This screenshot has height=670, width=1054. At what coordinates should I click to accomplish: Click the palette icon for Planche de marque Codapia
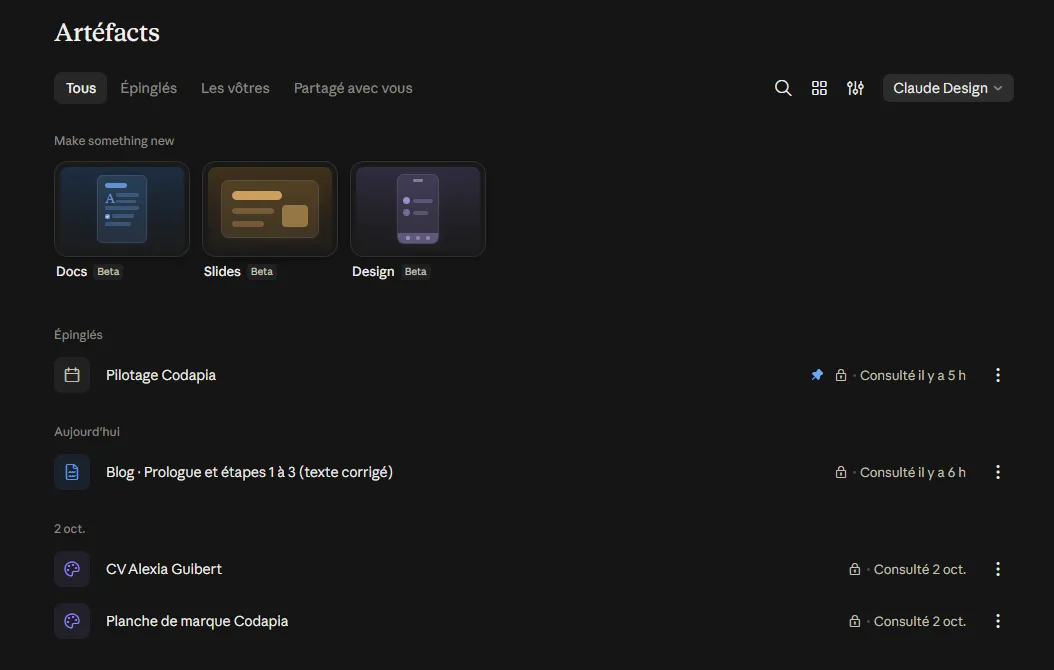click(x=72, y=621)
